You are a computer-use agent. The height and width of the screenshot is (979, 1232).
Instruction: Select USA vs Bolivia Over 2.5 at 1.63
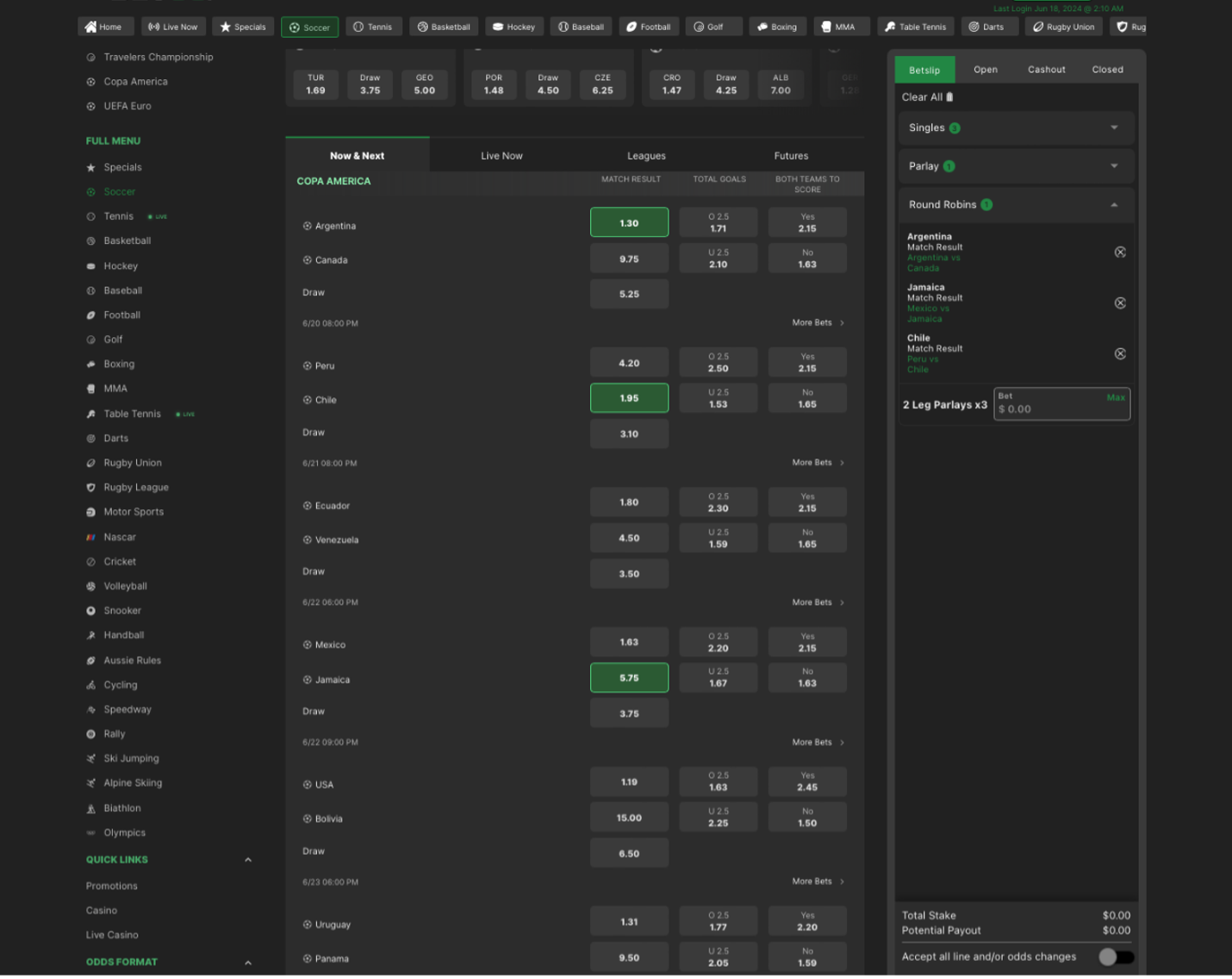click(x=718, y=782)
